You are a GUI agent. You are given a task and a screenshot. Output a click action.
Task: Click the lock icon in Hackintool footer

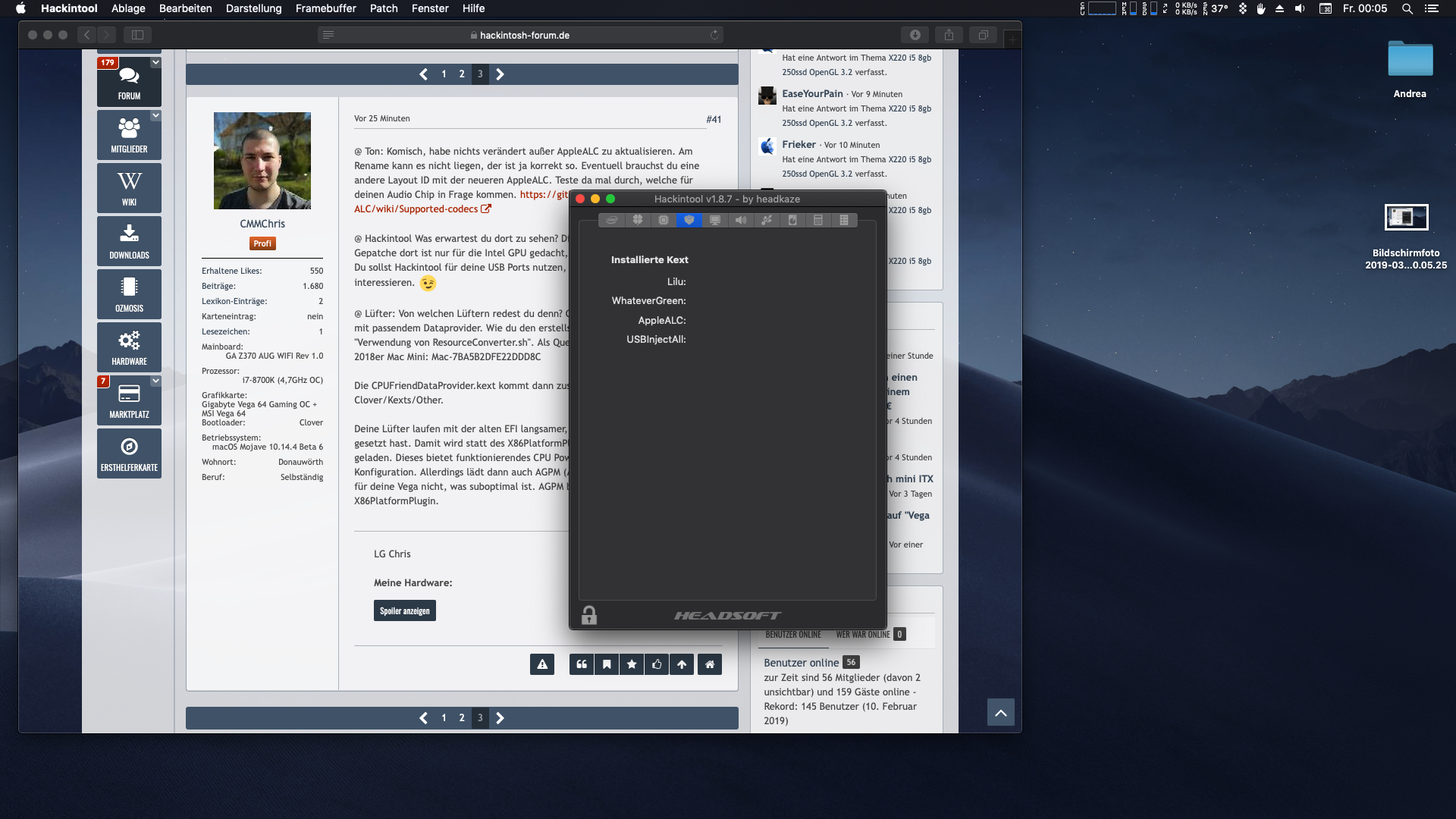(x=589, y=615)
